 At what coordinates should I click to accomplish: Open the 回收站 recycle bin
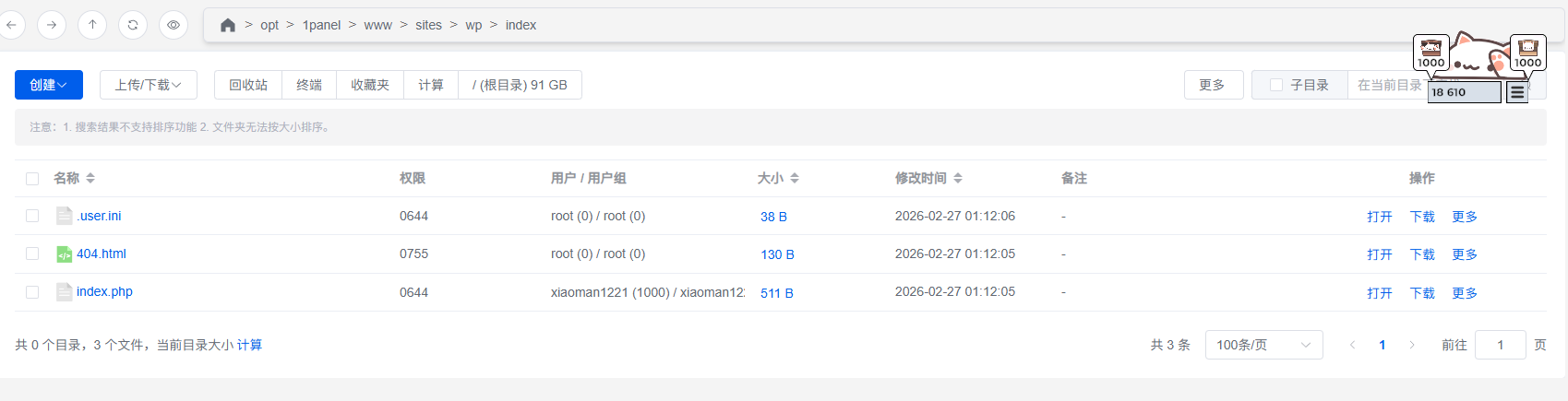click(248, 85)
